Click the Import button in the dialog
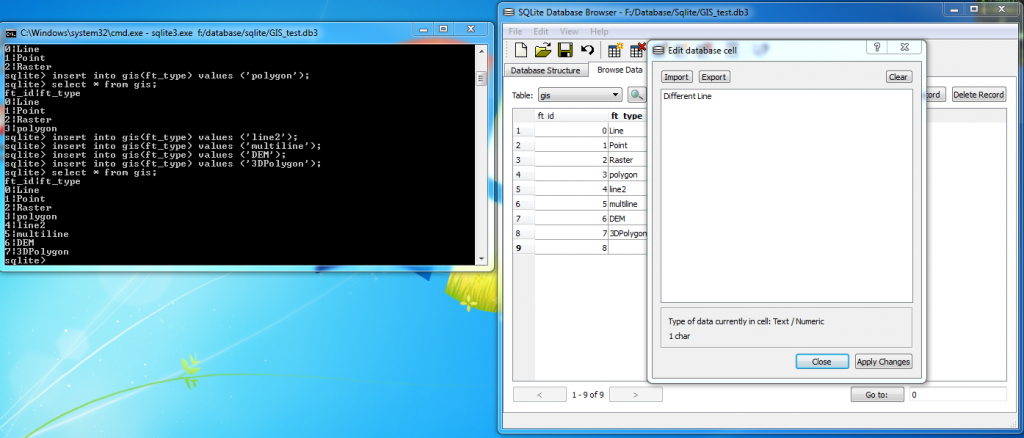The height and width of the screenshot is (438, 1024). [677, 77]
